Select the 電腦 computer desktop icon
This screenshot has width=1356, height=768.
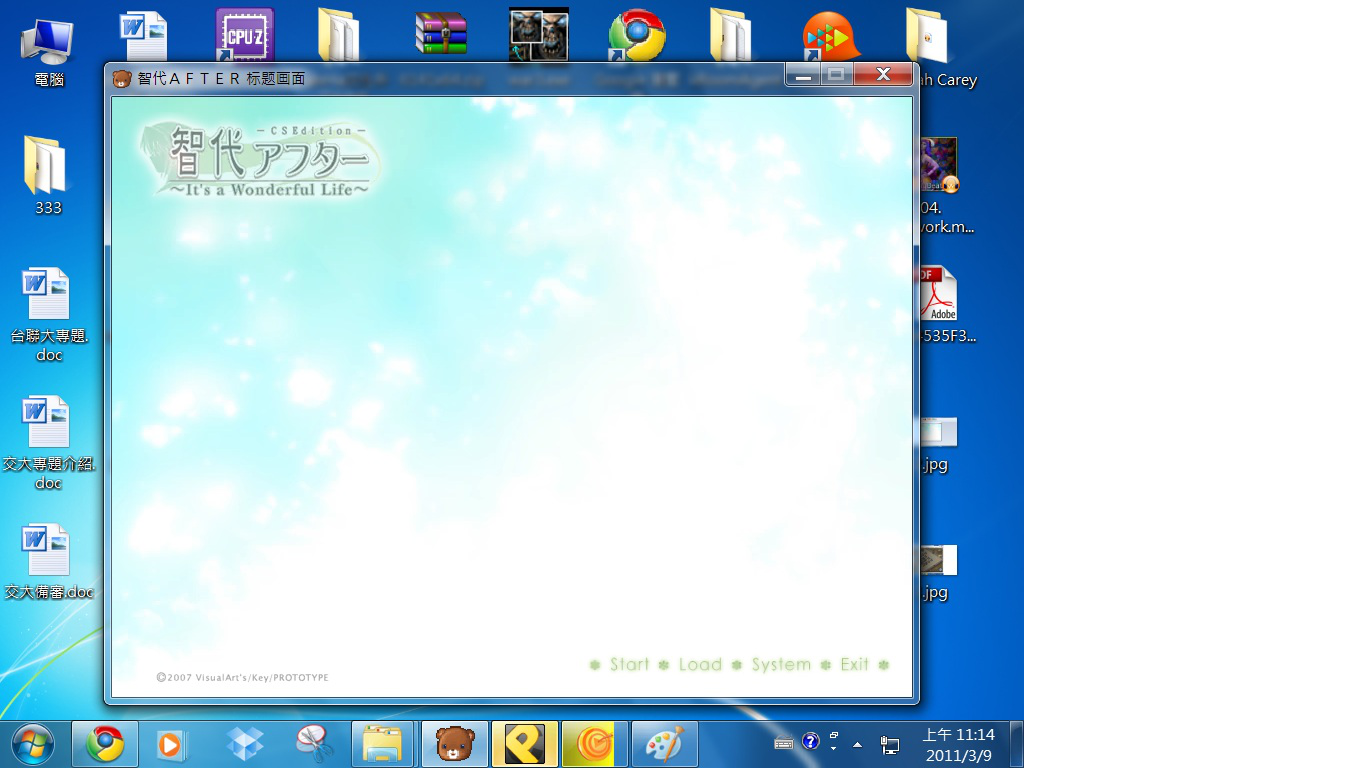click(x=47, y=52)
